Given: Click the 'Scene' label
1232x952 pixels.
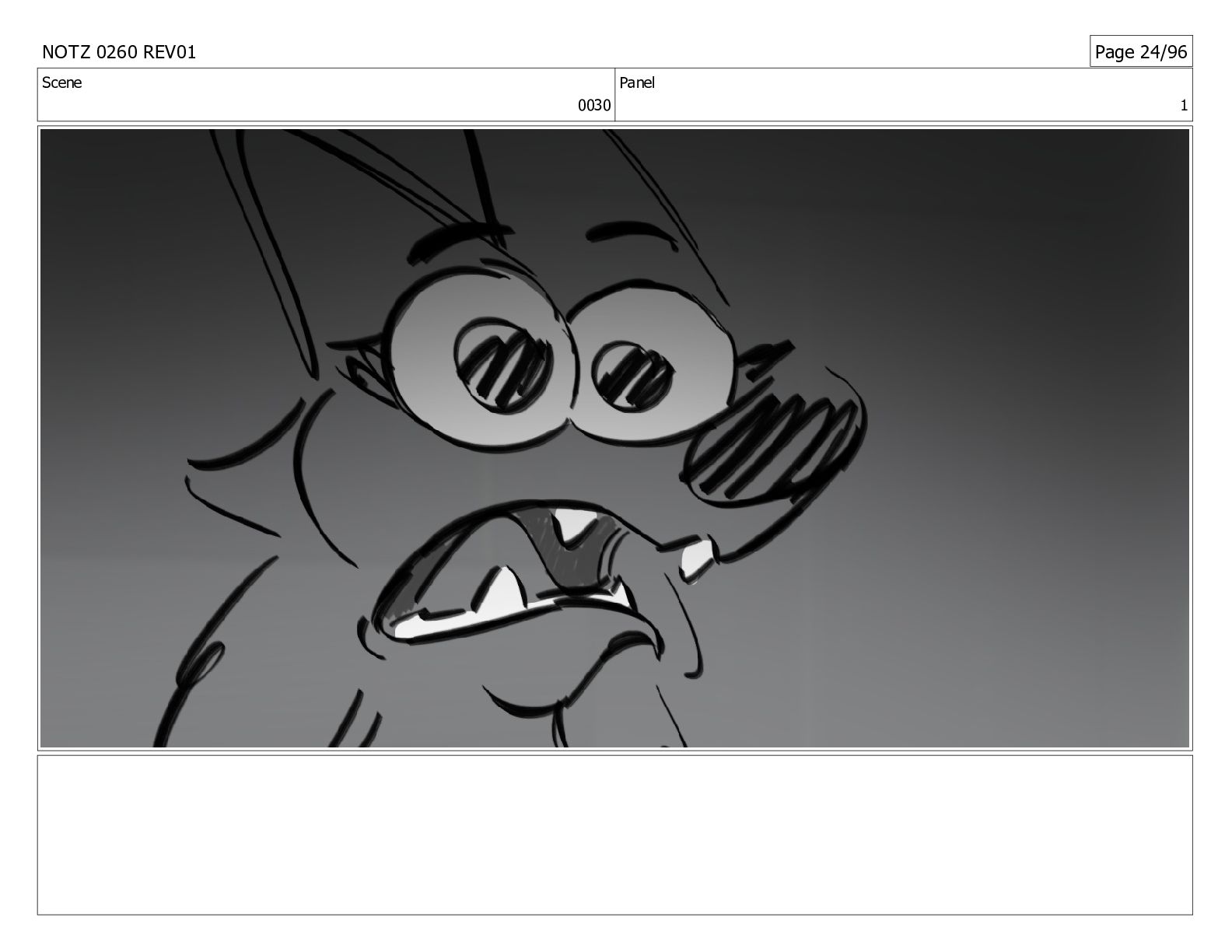Looking at the screenshot, I should click(x=61, y=82).
